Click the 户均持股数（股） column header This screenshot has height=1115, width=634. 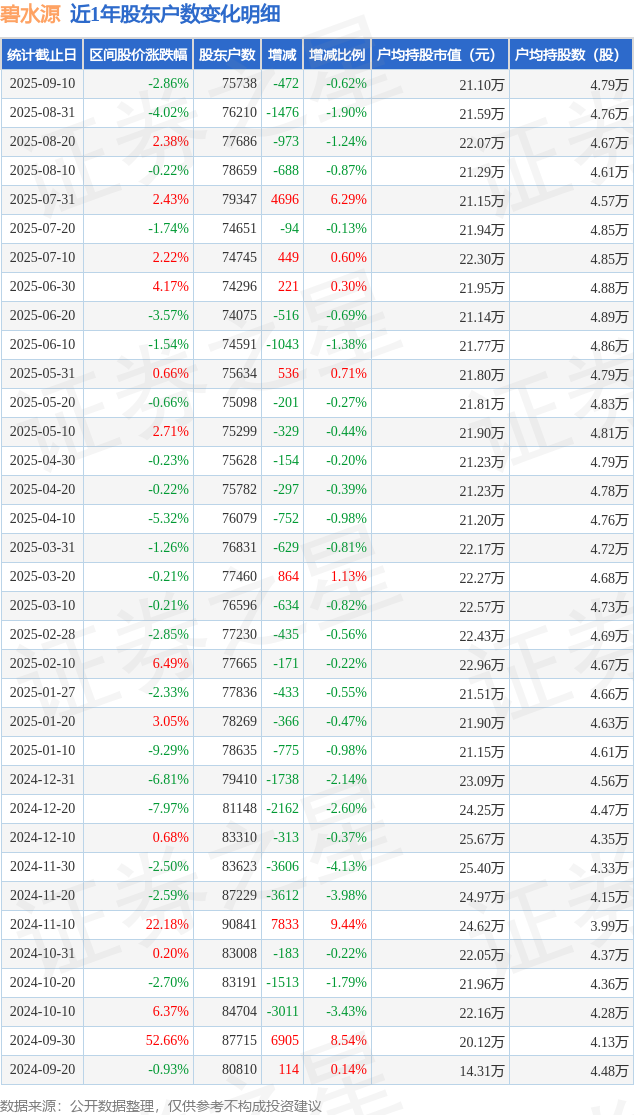570,55
